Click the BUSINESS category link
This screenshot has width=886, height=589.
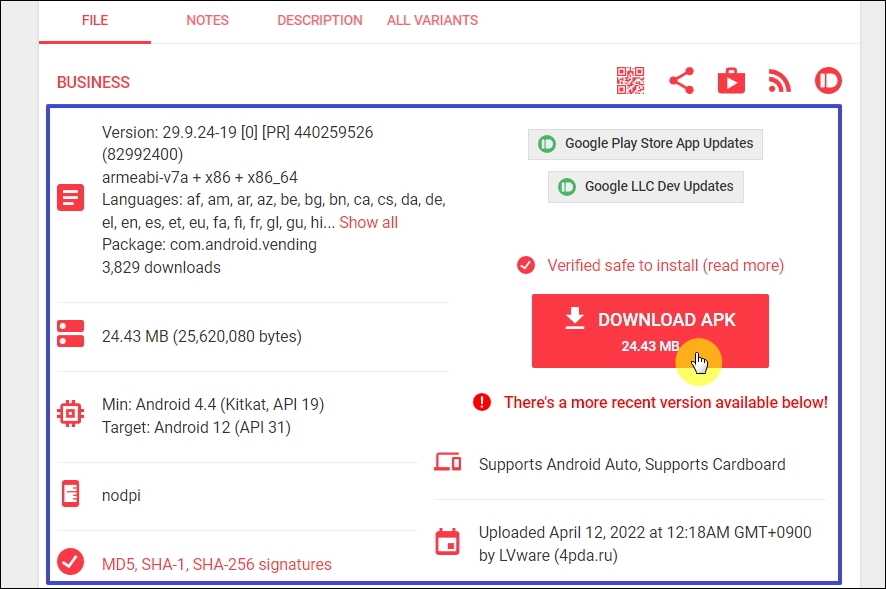pos(93,83)
